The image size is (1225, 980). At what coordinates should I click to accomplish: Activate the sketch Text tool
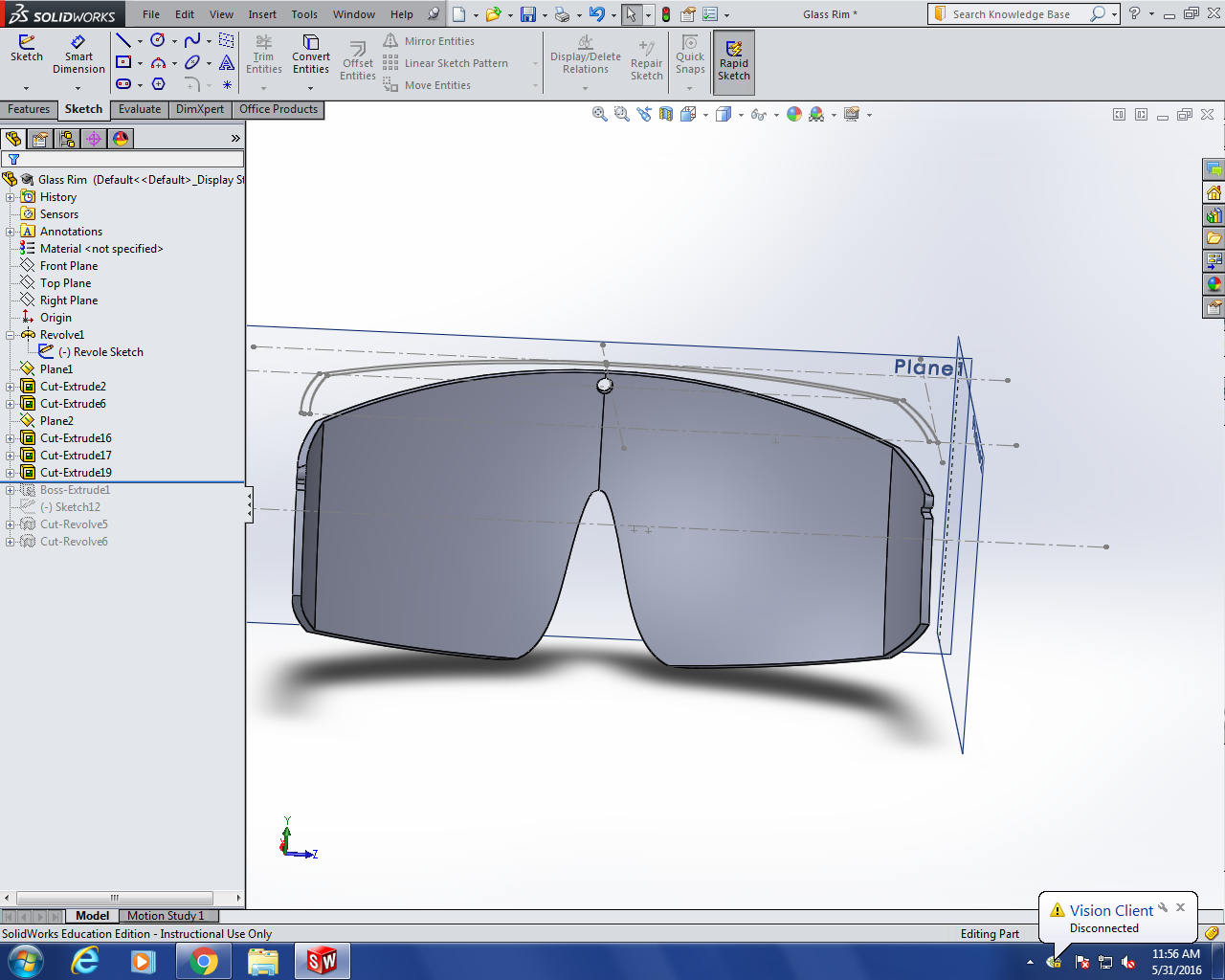pyautogui.click(x=227, y=63)
